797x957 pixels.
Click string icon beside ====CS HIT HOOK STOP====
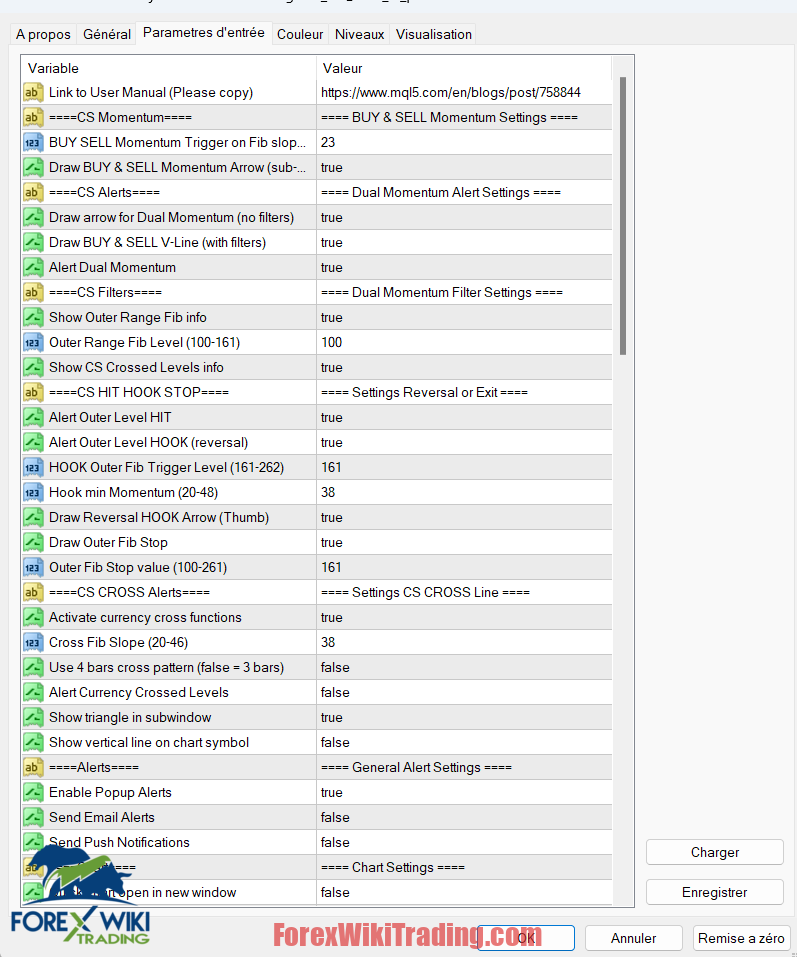click(33, 392)
